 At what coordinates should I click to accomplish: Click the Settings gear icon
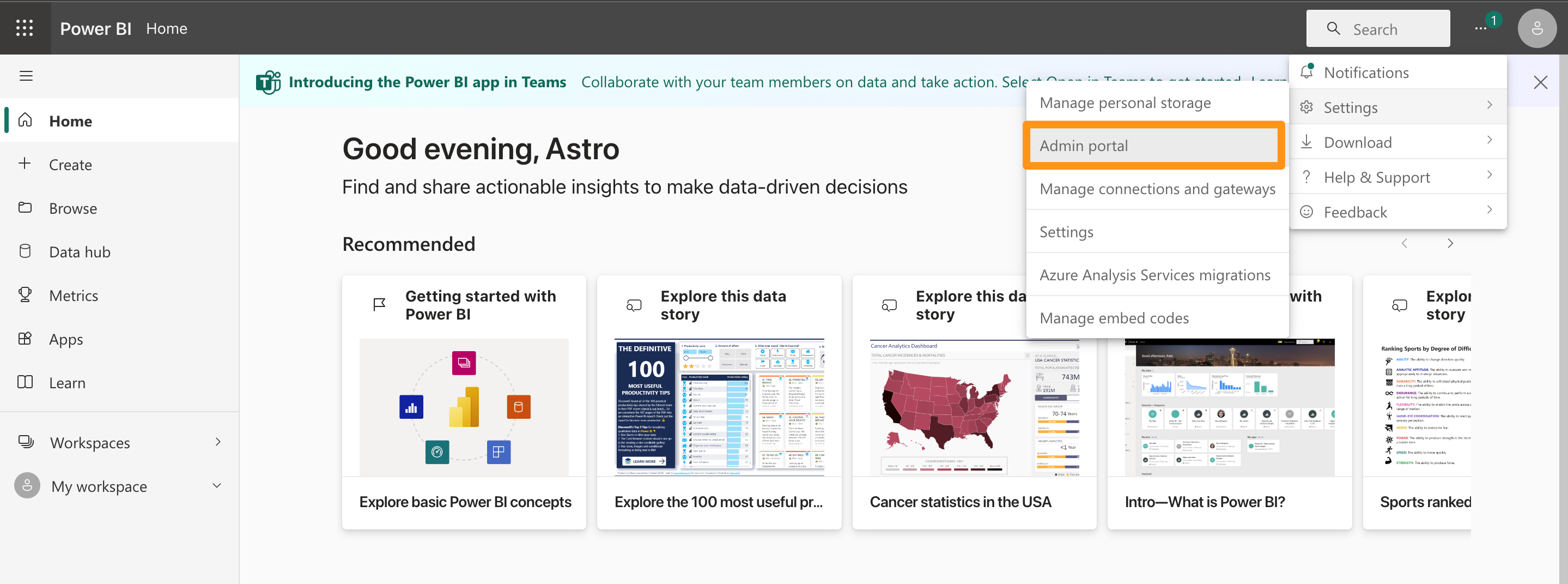pyautogui.click(x=1306, y=107)
